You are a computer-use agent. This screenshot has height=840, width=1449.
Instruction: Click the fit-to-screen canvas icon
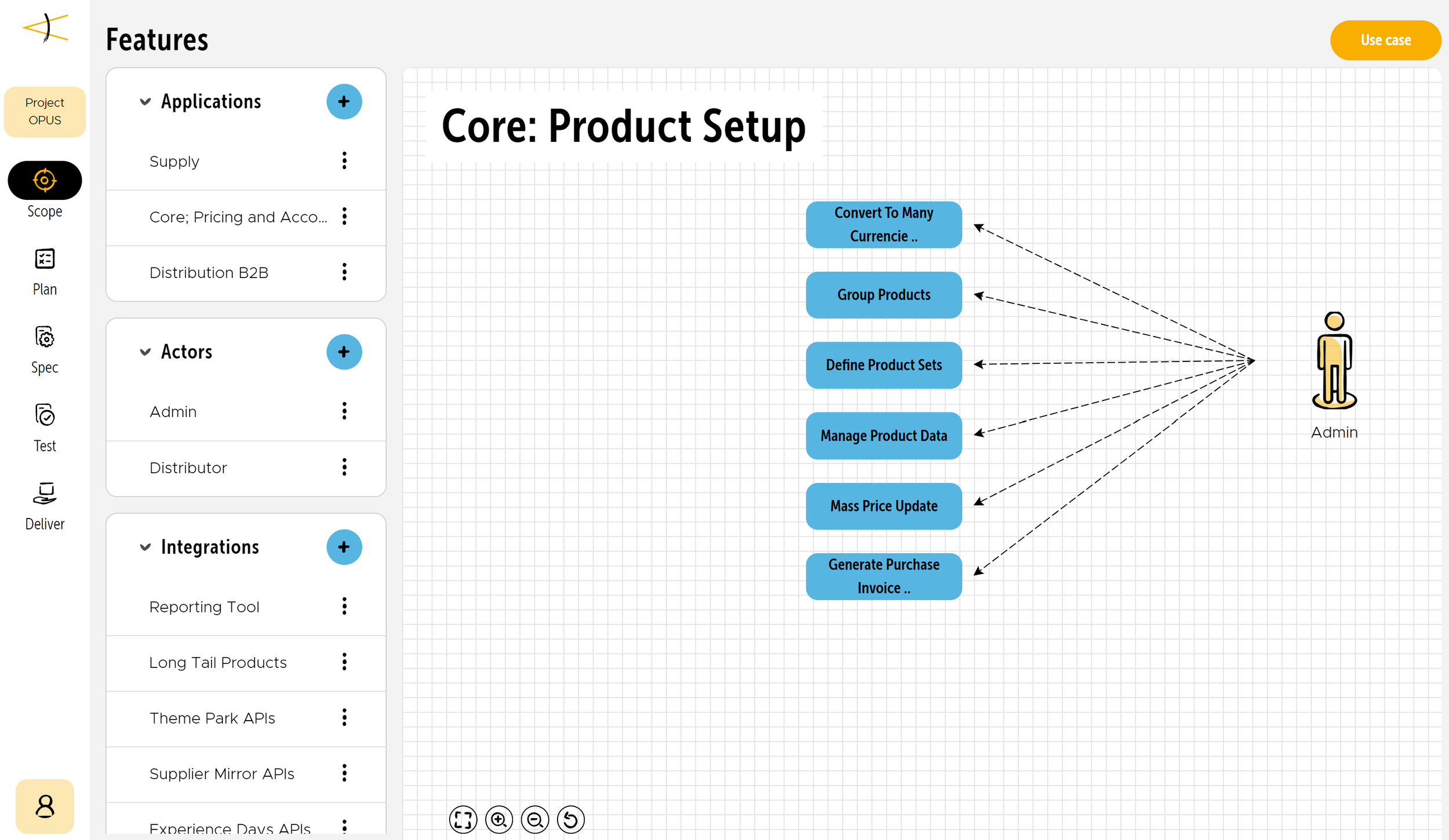click(463, 819)
